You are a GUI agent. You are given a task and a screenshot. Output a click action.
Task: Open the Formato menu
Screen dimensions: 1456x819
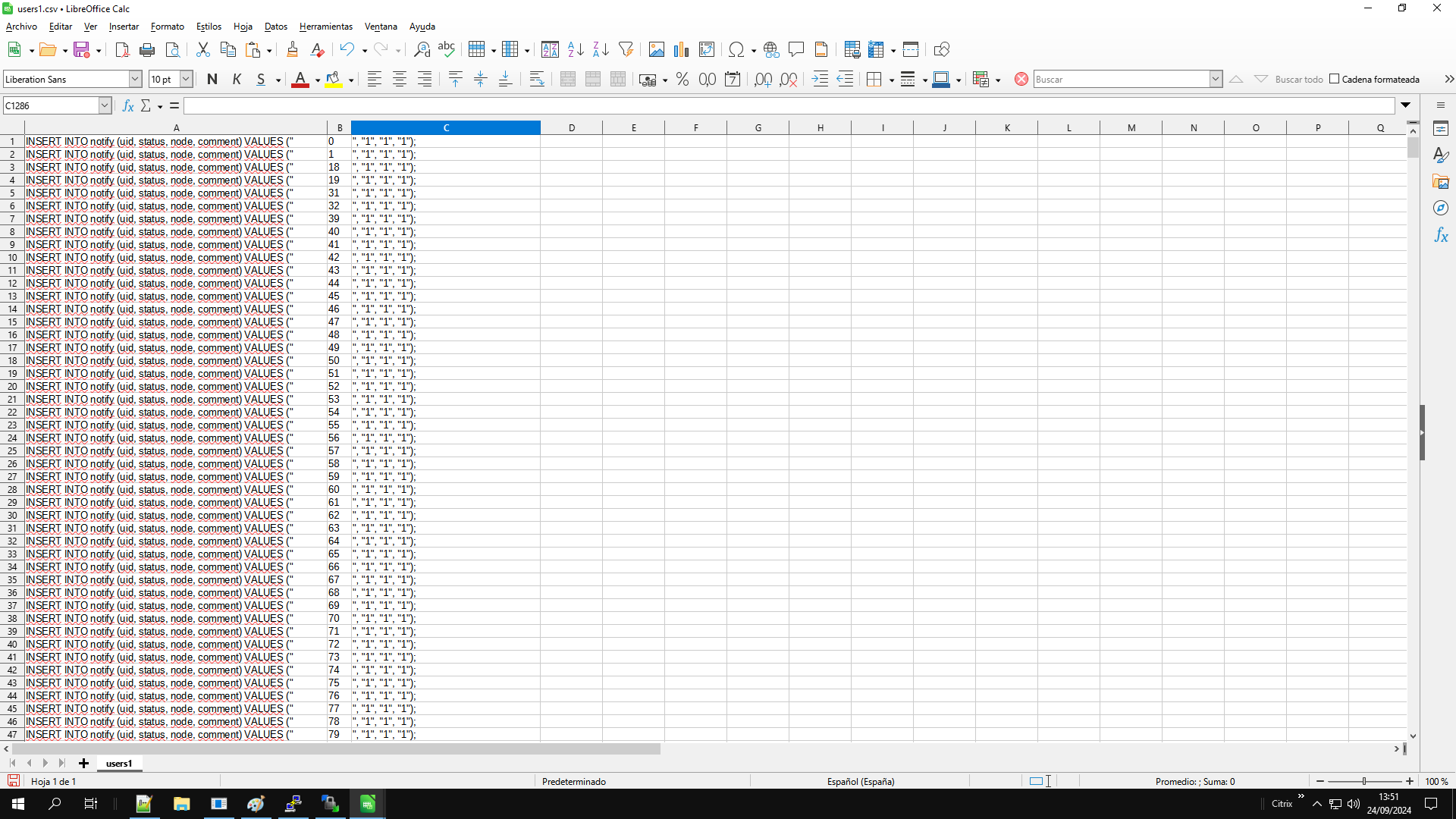[x=168, y=27]
